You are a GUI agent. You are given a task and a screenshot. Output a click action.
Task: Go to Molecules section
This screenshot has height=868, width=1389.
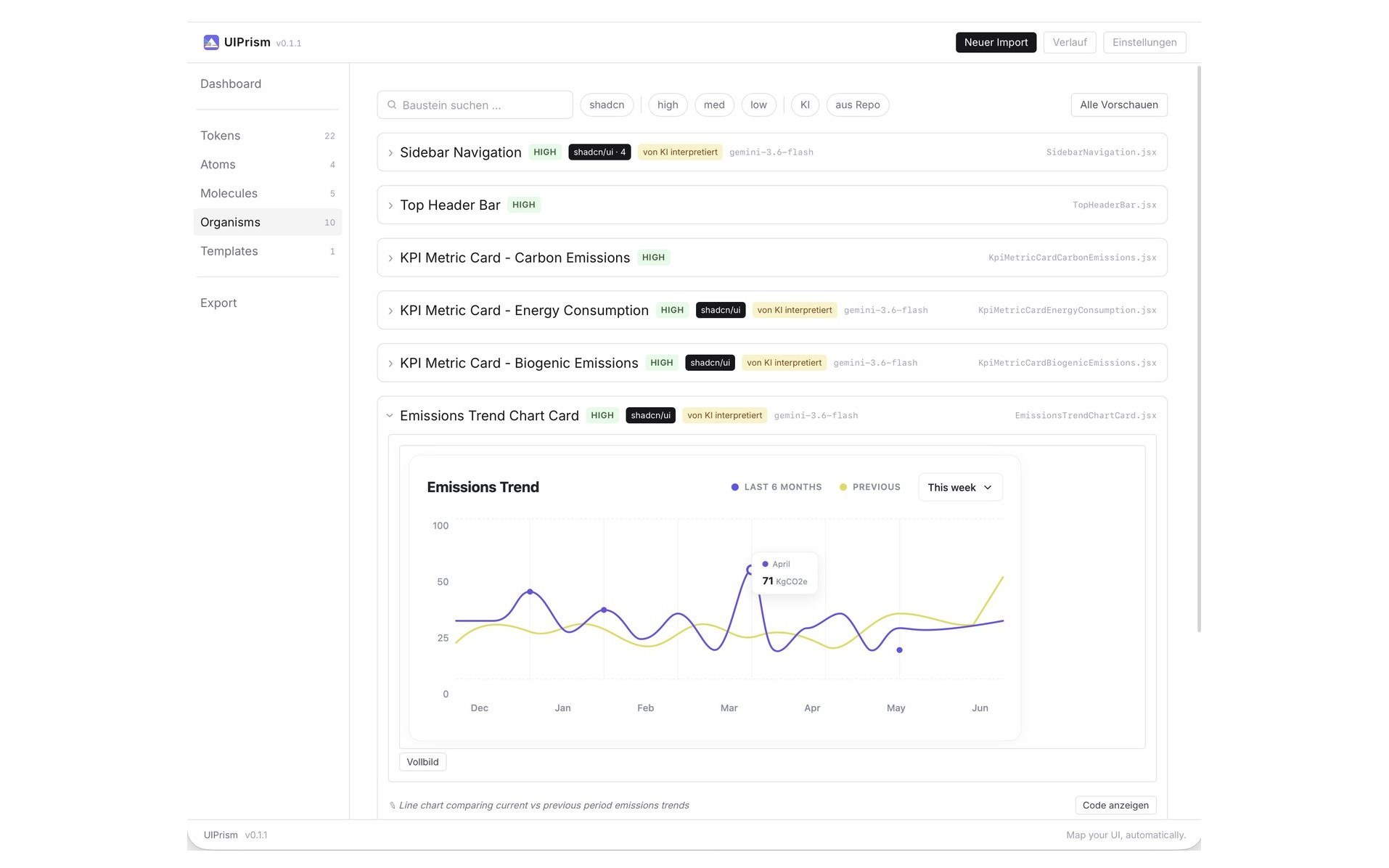click(x=267, y=193)
